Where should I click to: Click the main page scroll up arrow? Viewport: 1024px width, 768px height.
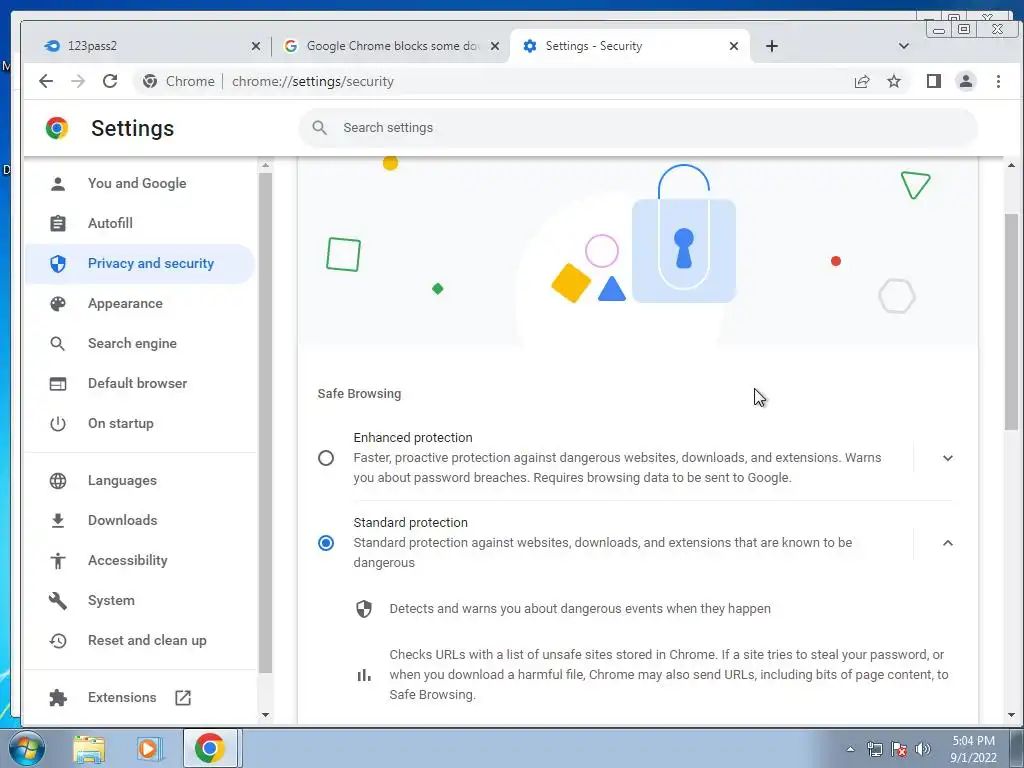pyautogui.click(x=1011, y=165)
